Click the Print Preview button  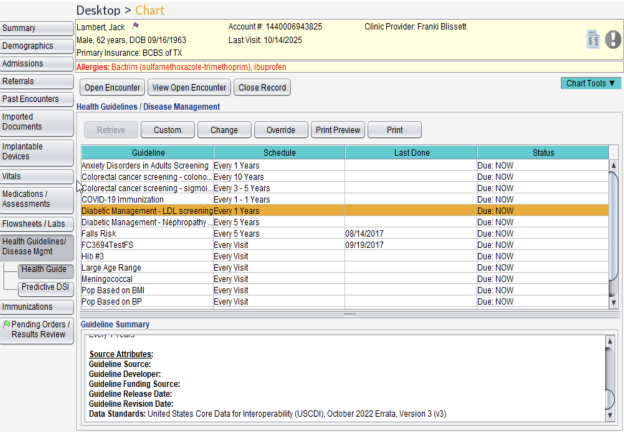[337, 130]
